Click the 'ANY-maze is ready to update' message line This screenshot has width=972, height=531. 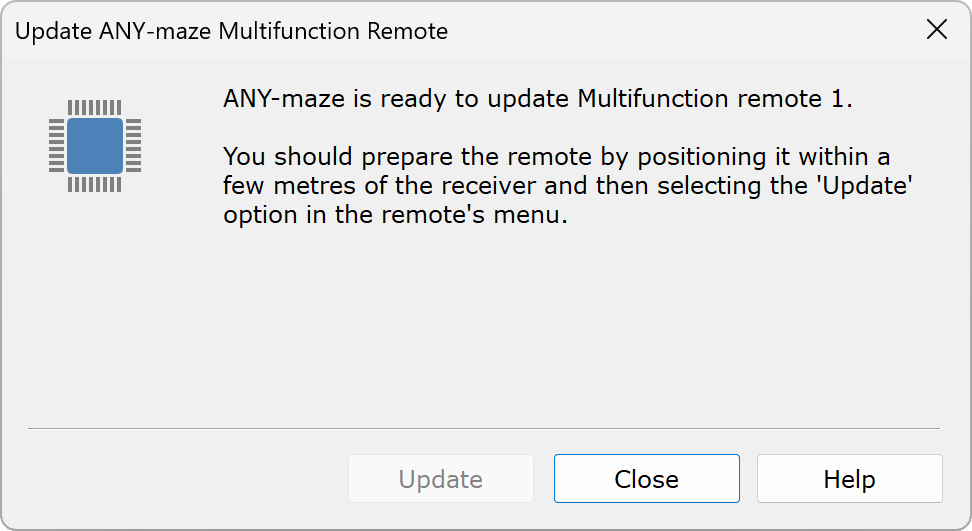click(x=537, y=99)
